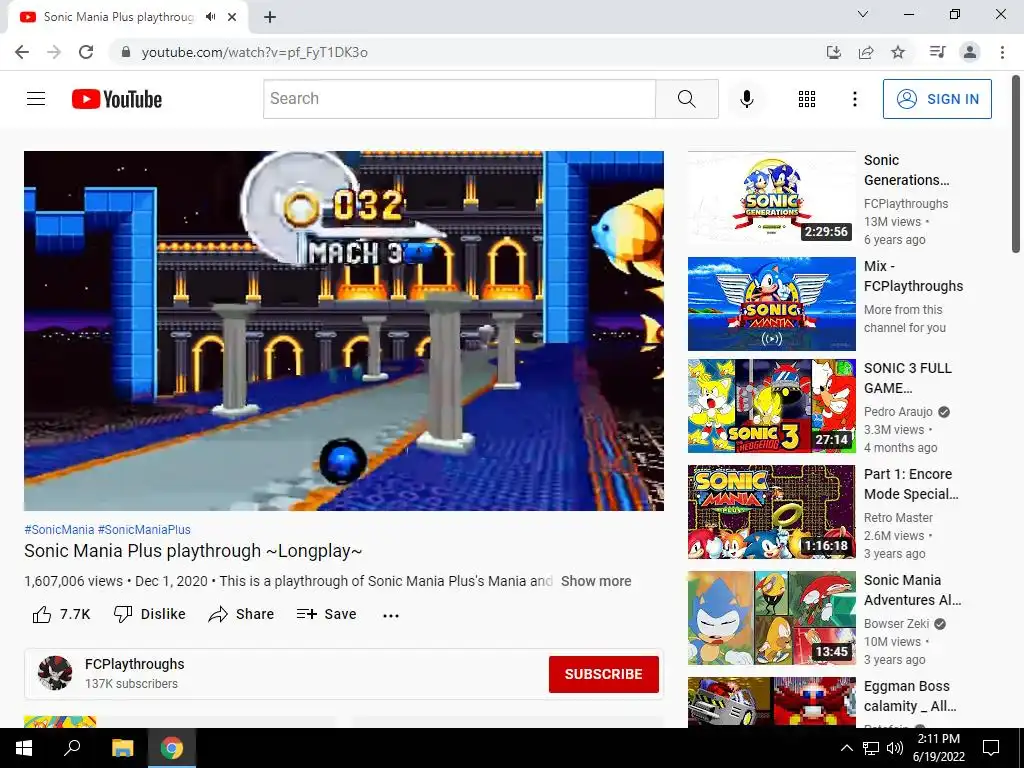The image size is (1024, 768).
Task: Expand the Chrome tab search chevron
Action: 862,14
